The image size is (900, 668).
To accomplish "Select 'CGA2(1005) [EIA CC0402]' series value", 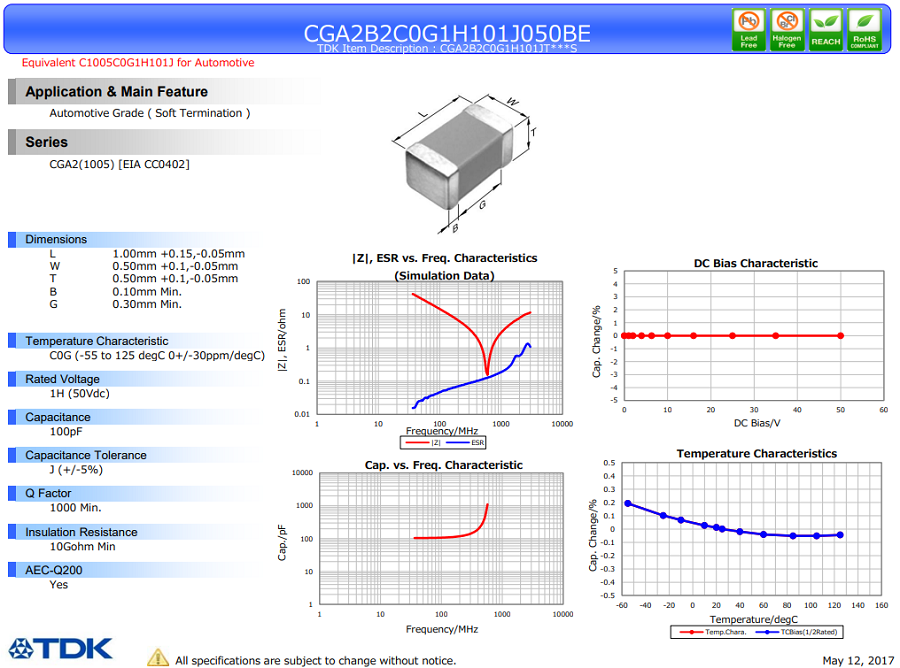I will [x=119, y=164].
